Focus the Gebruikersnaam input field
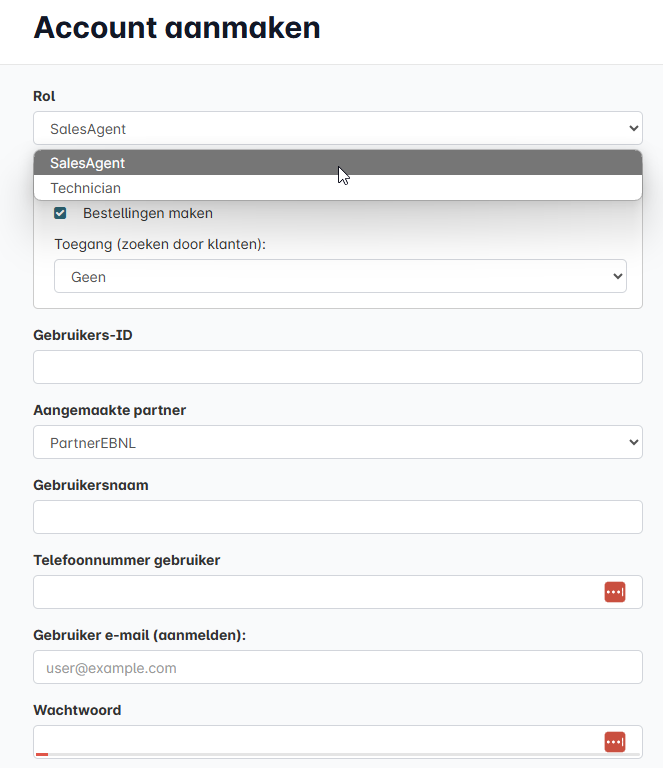Image resolution: width=663 pixels, height=768 pixels. point(337,517)
